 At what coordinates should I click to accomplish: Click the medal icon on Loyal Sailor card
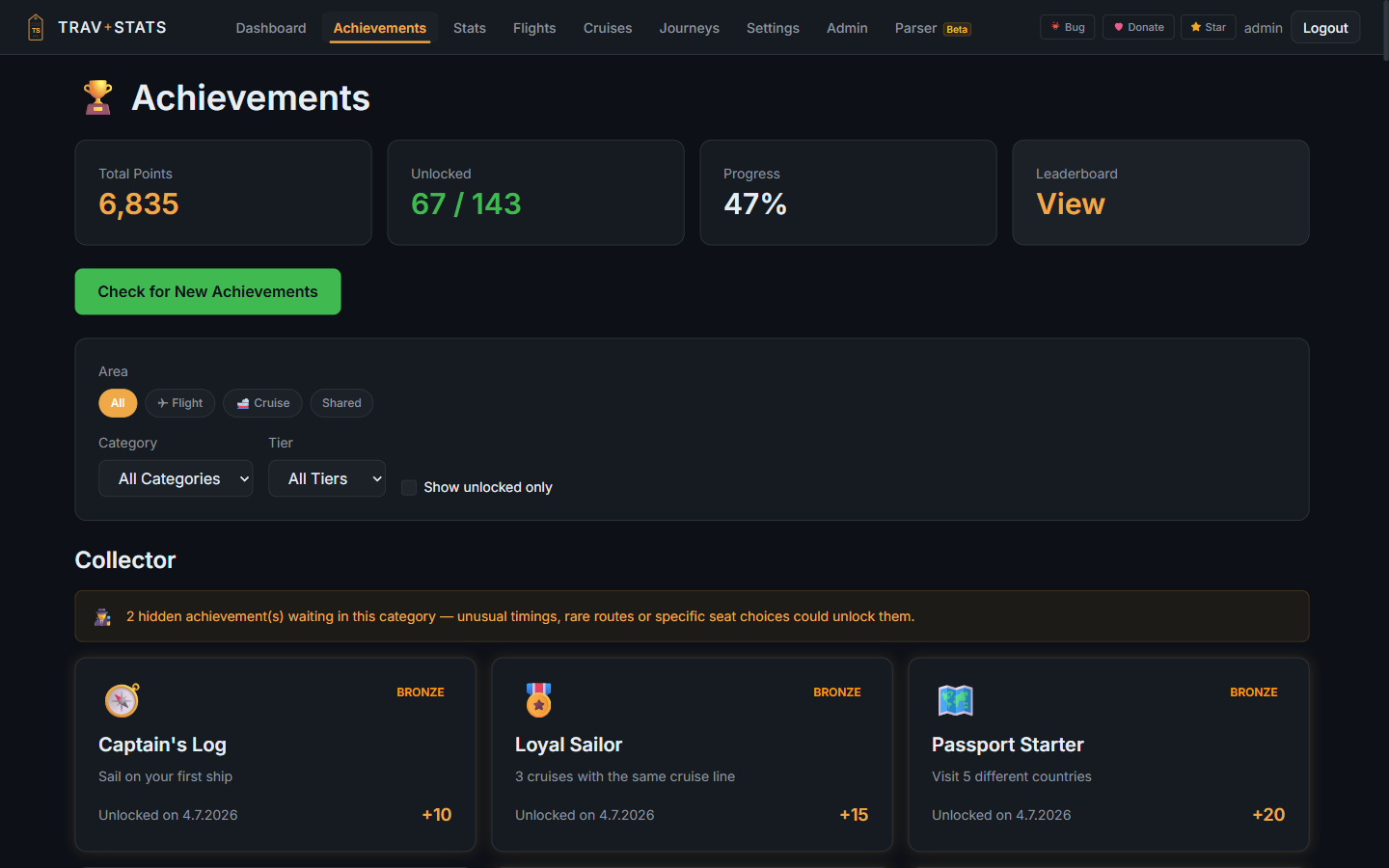pyautogui.click(x=538, y=700)
